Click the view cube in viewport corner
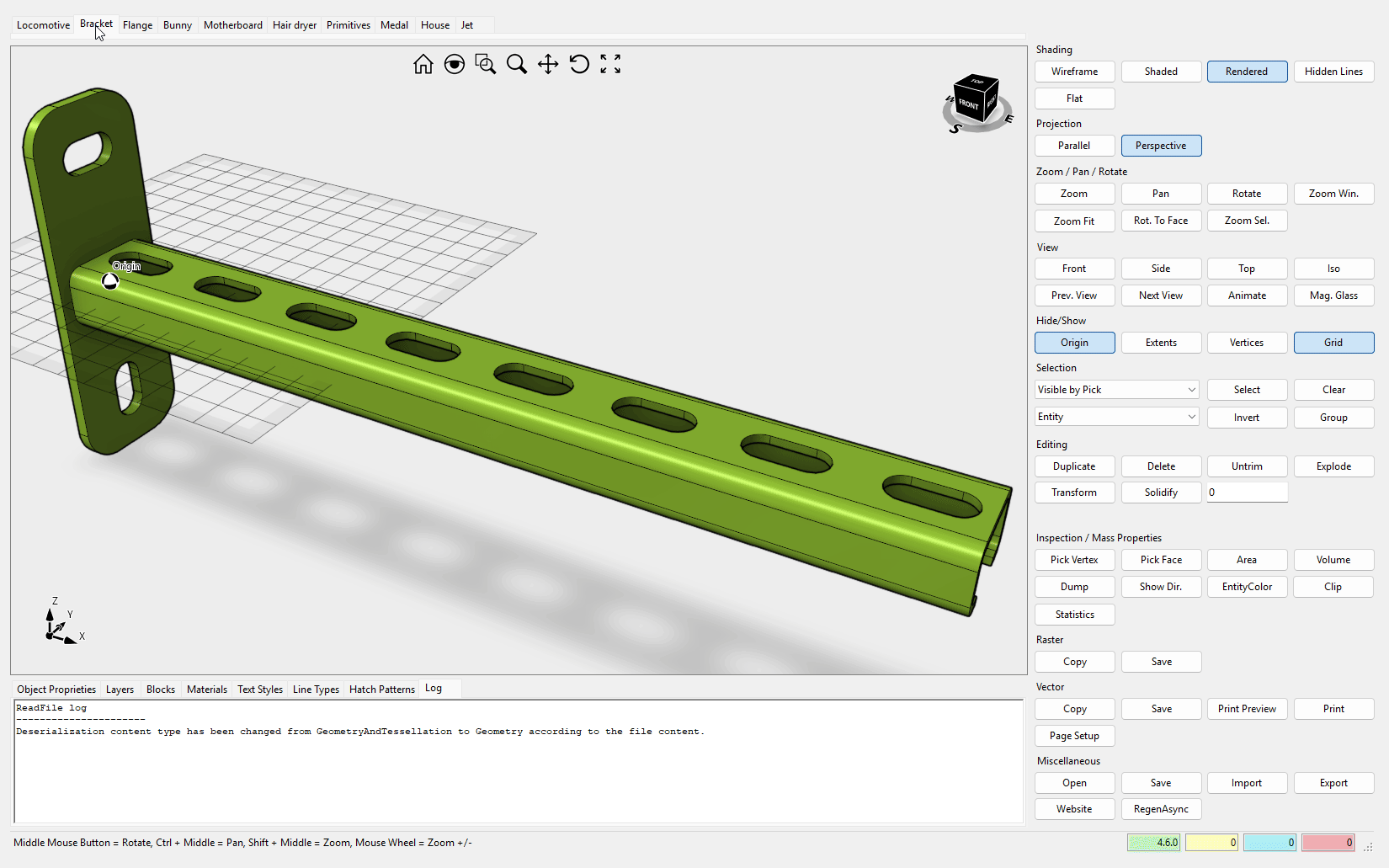The image size is (1389, 868). coord(976,103)
